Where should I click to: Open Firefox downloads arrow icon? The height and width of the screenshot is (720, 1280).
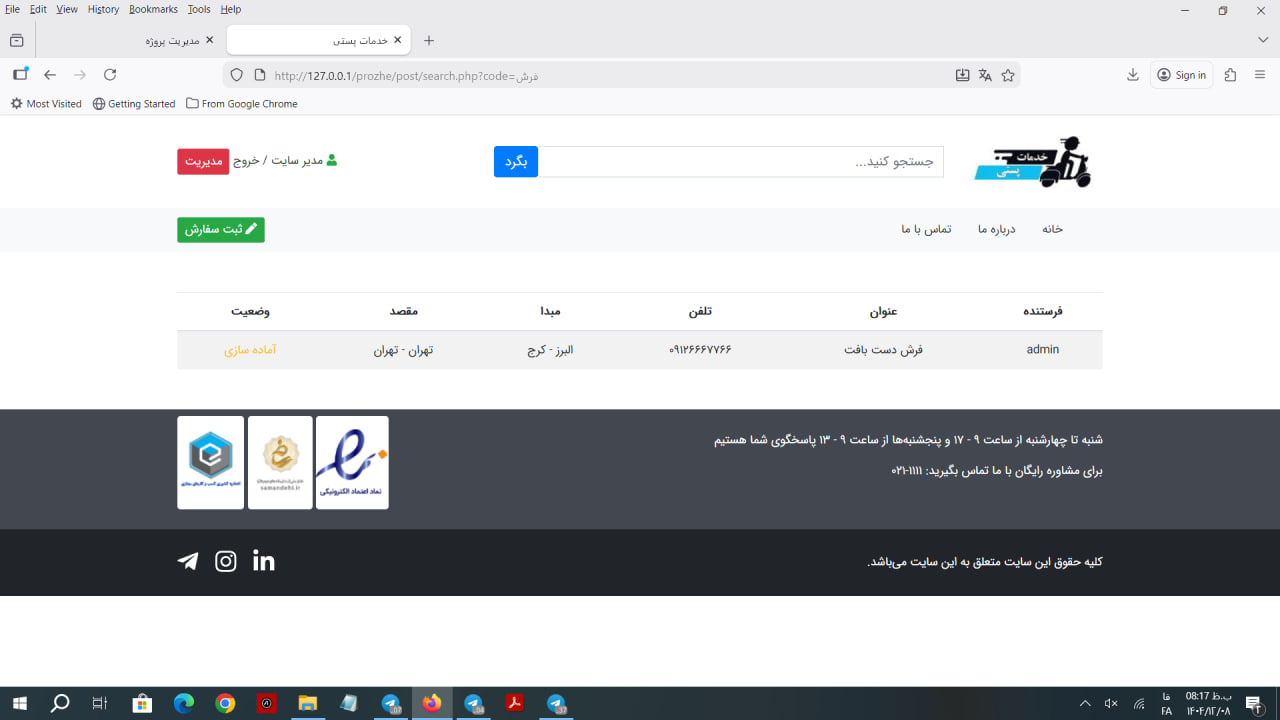[1133, 75]
